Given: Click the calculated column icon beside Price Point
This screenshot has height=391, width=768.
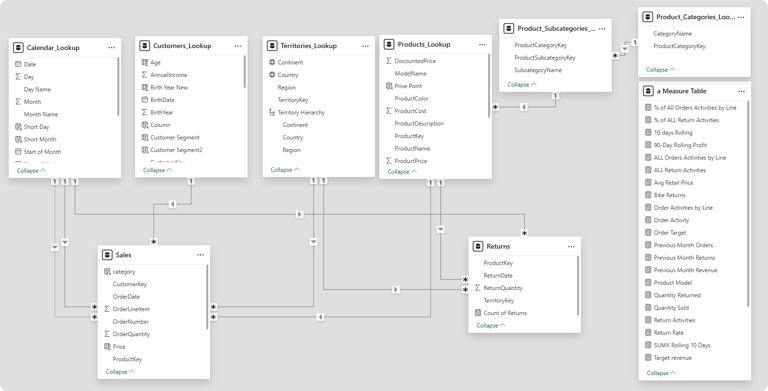Looking at the screenshot, I should (x=389, y=86).
